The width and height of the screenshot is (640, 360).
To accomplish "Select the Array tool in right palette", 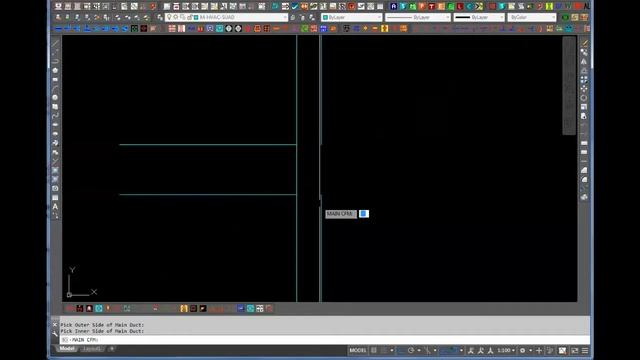I will point(584,79).
